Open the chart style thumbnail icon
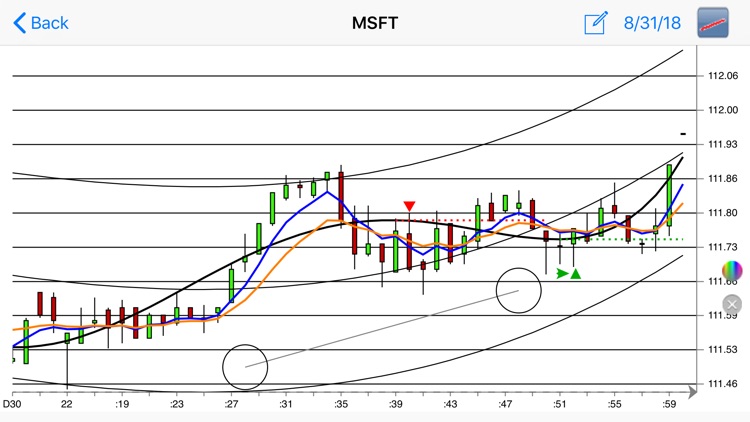 click(713, 22)
